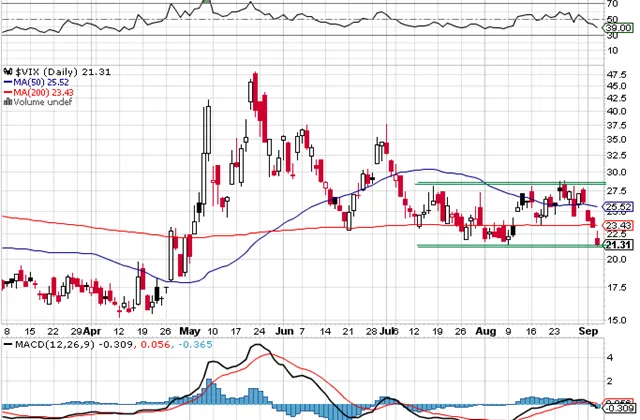Click the Volume undef legend marker
640x420 pixels.
(x=6, y=103)
